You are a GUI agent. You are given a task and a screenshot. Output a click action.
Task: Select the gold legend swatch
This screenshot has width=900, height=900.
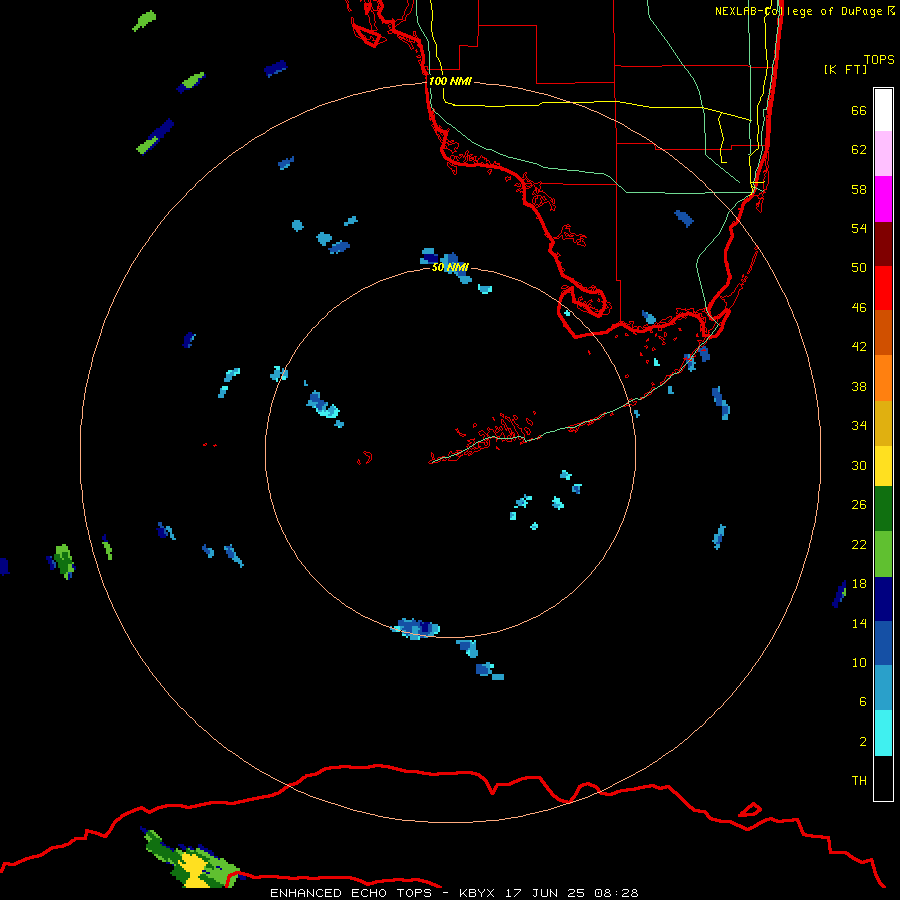coord(883,423)
